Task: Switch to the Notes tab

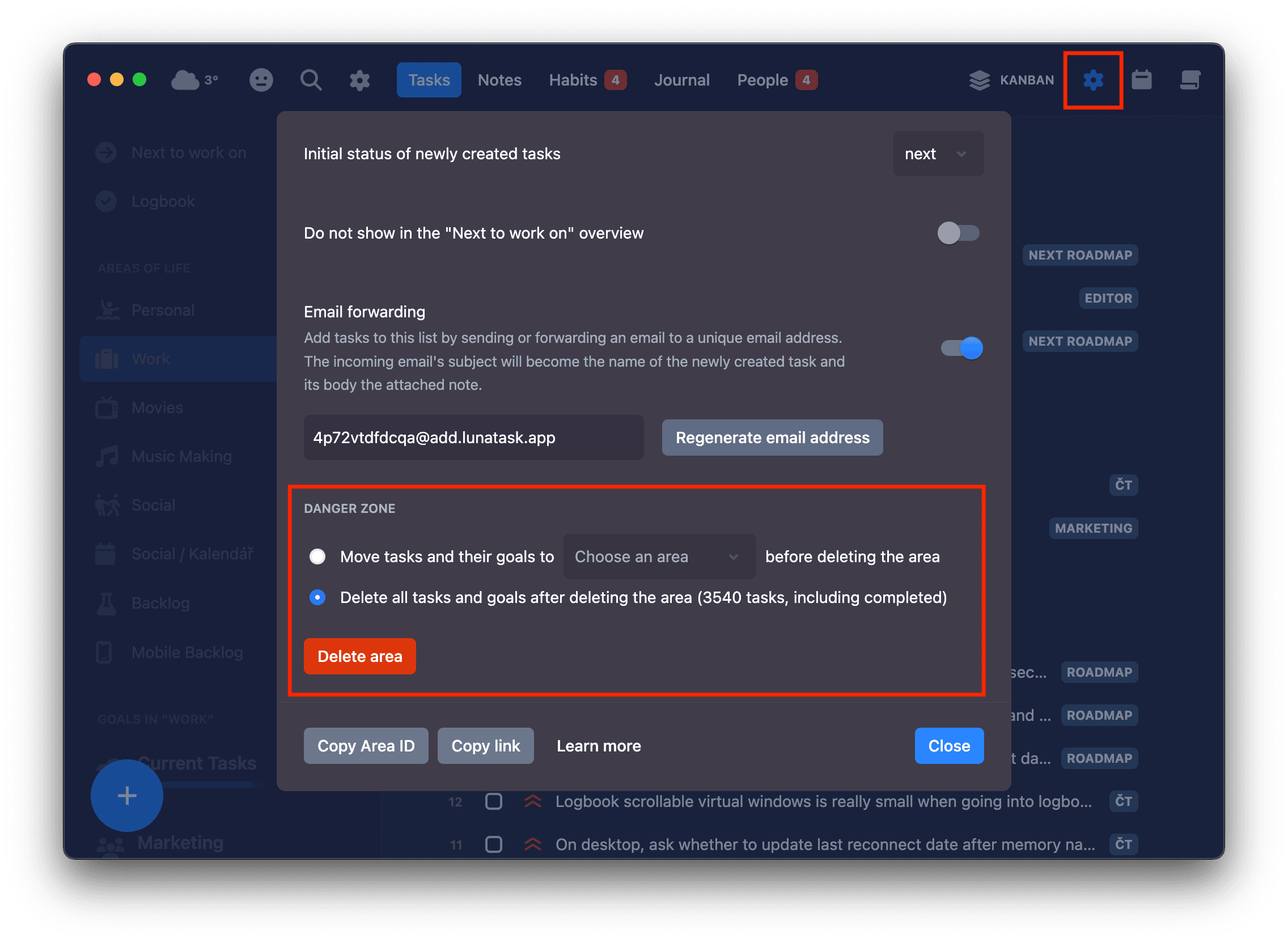Action: 499,80
